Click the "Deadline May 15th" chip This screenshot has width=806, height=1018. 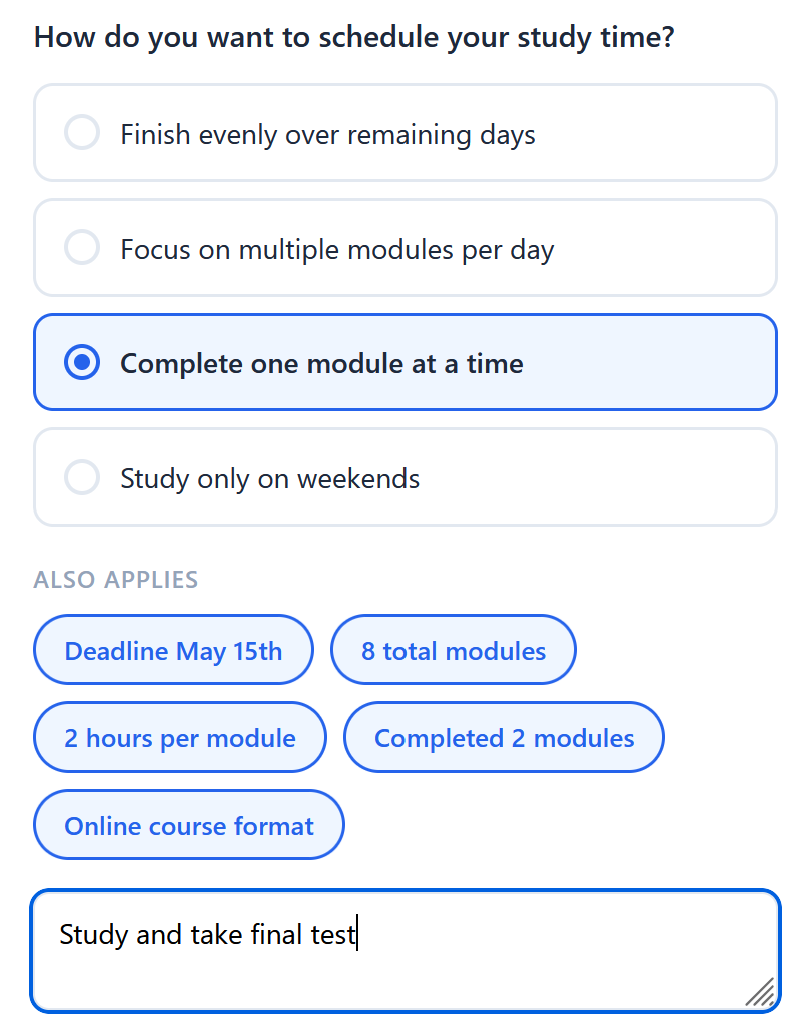pos(172,650)
